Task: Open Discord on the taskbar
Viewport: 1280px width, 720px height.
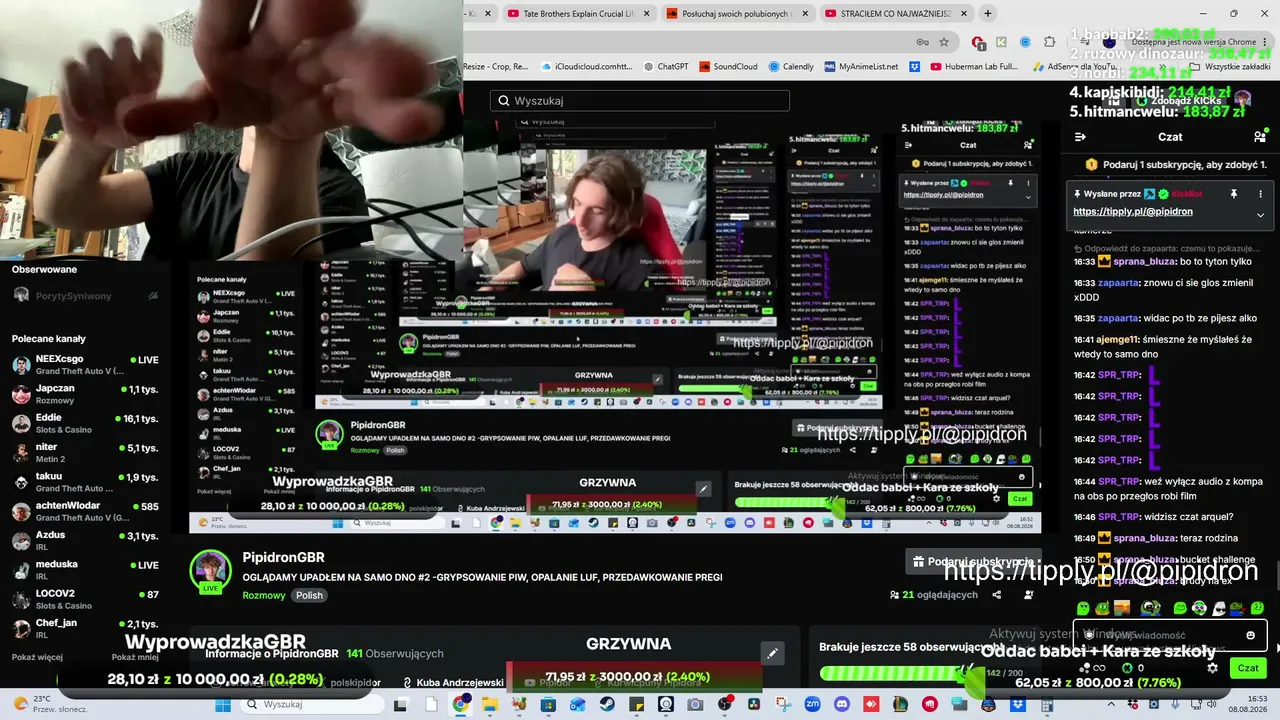Action: tap(842, 704)
